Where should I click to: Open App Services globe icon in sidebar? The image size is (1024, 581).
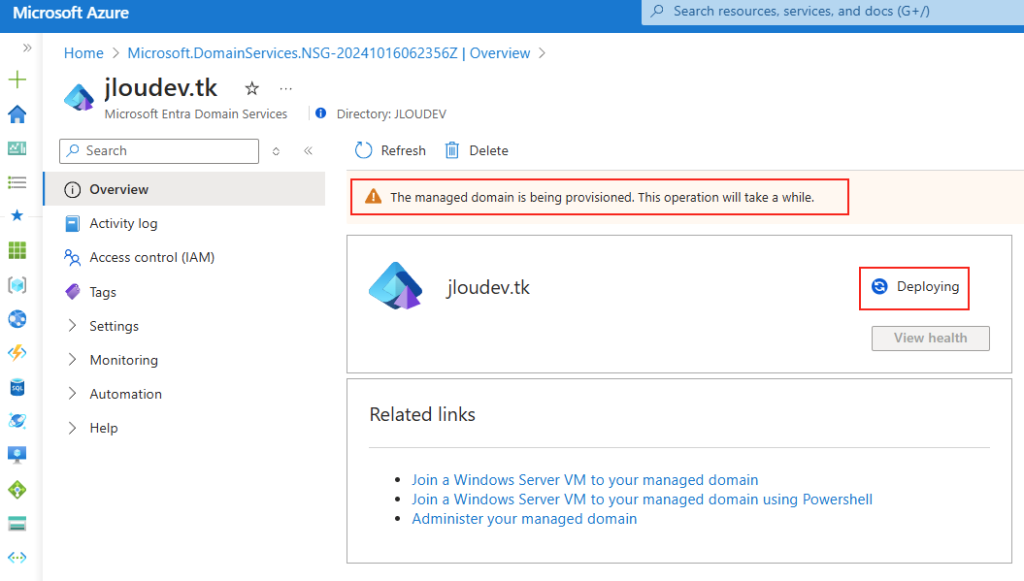point(17,319)
